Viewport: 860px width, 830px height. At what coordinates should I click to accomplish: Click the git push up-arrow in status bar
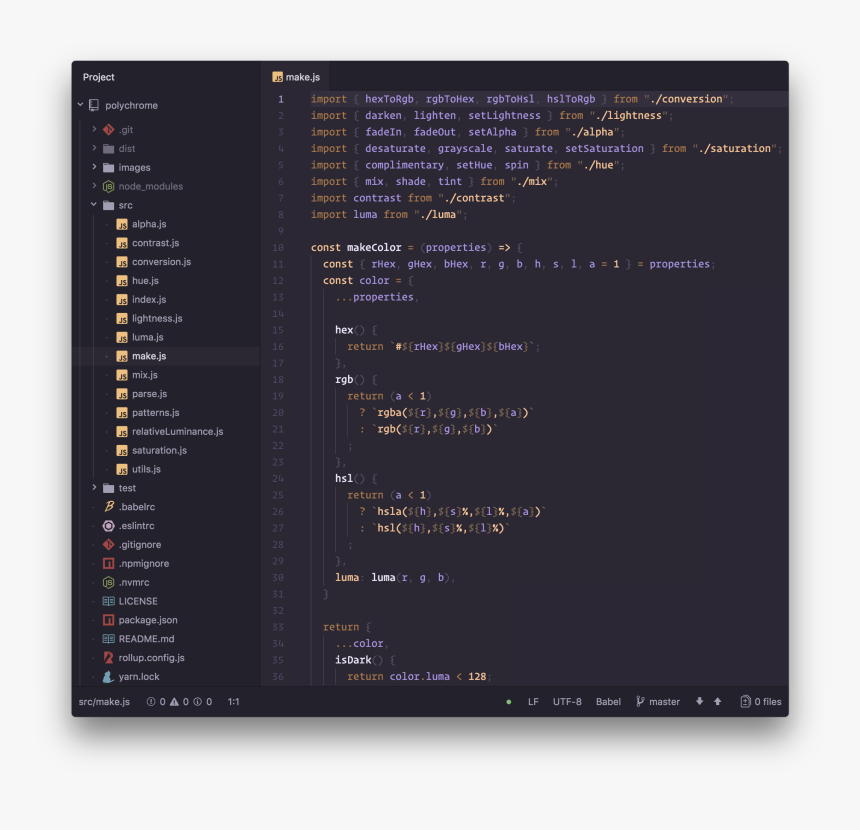coord(717,702)
